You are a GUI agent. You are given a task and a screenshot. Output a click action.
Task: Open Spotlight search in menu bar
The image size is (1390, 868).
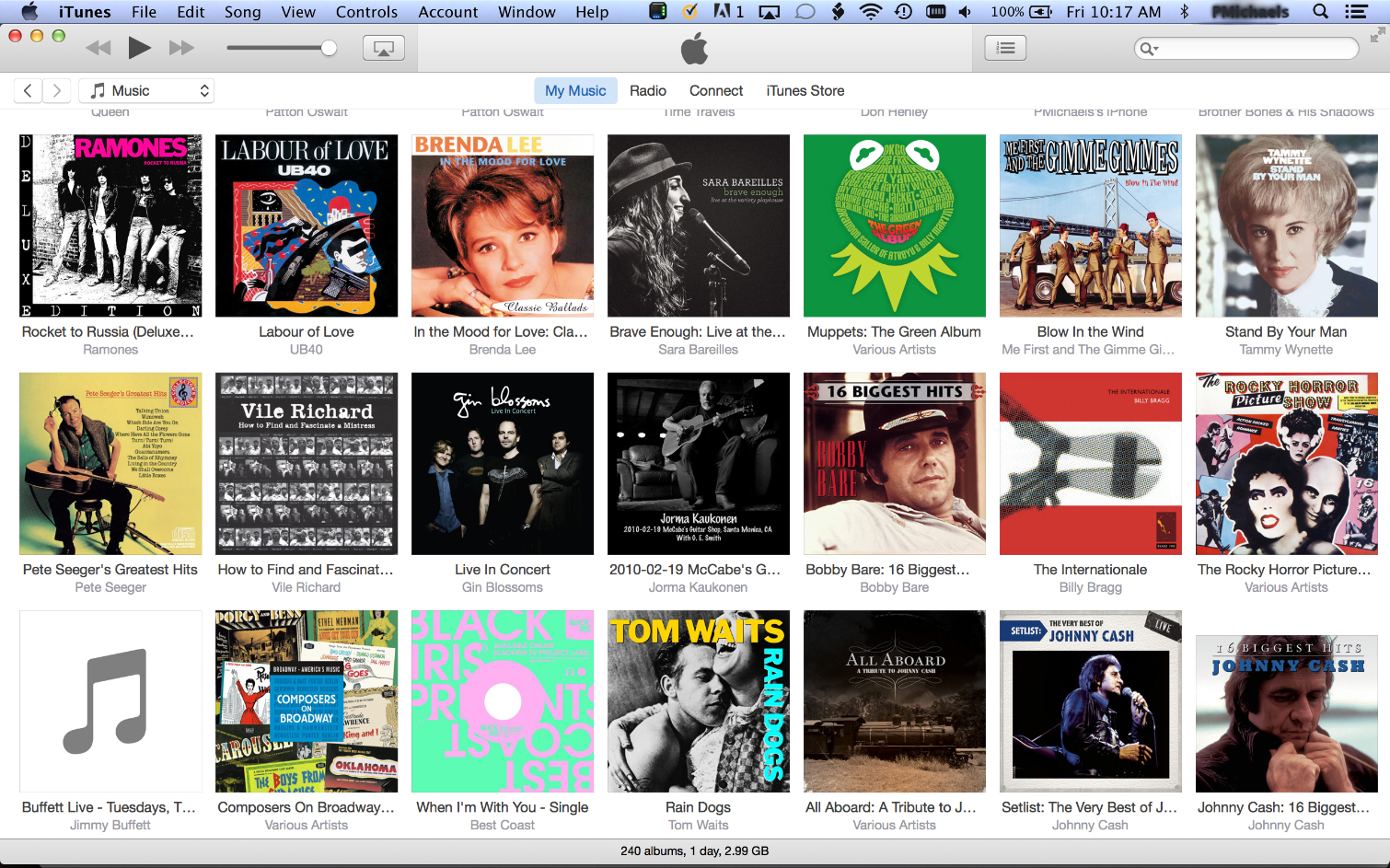coord(1320,12)
